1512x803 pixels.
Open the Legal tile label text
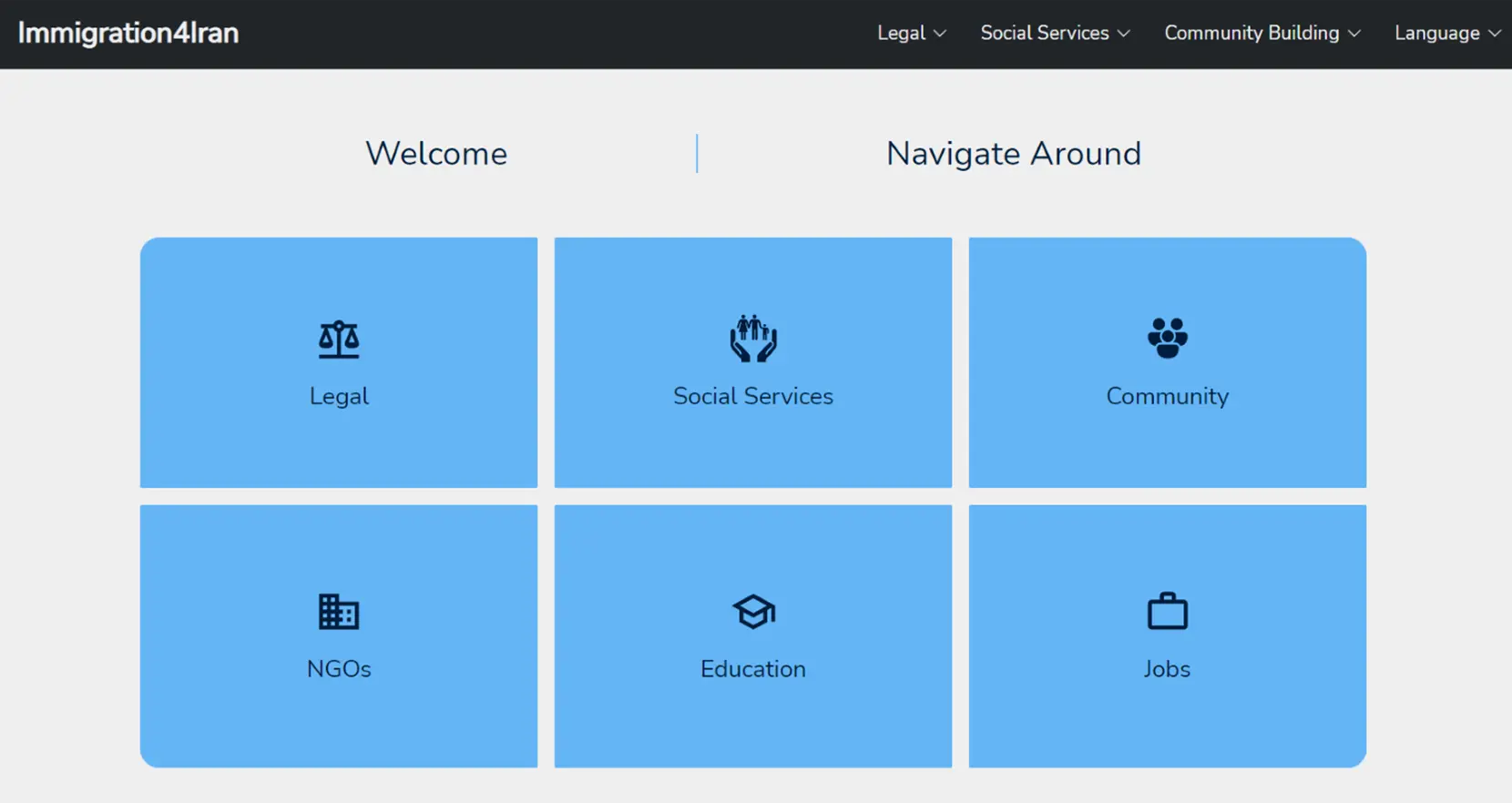[x=339, y=396]
